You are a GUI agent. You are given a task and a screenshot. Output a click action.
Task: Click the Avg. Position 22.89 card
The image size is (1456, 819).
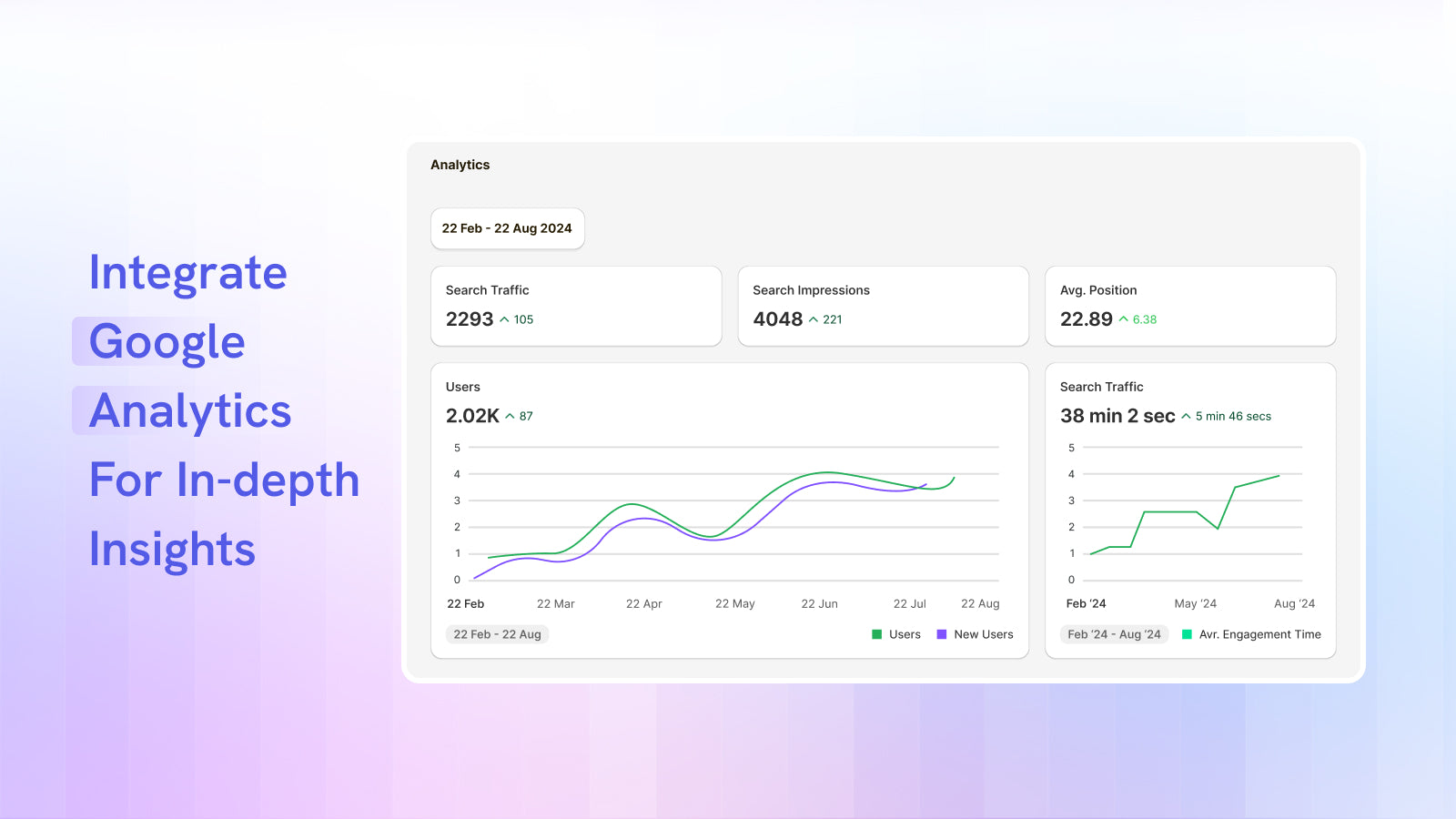1190,306
